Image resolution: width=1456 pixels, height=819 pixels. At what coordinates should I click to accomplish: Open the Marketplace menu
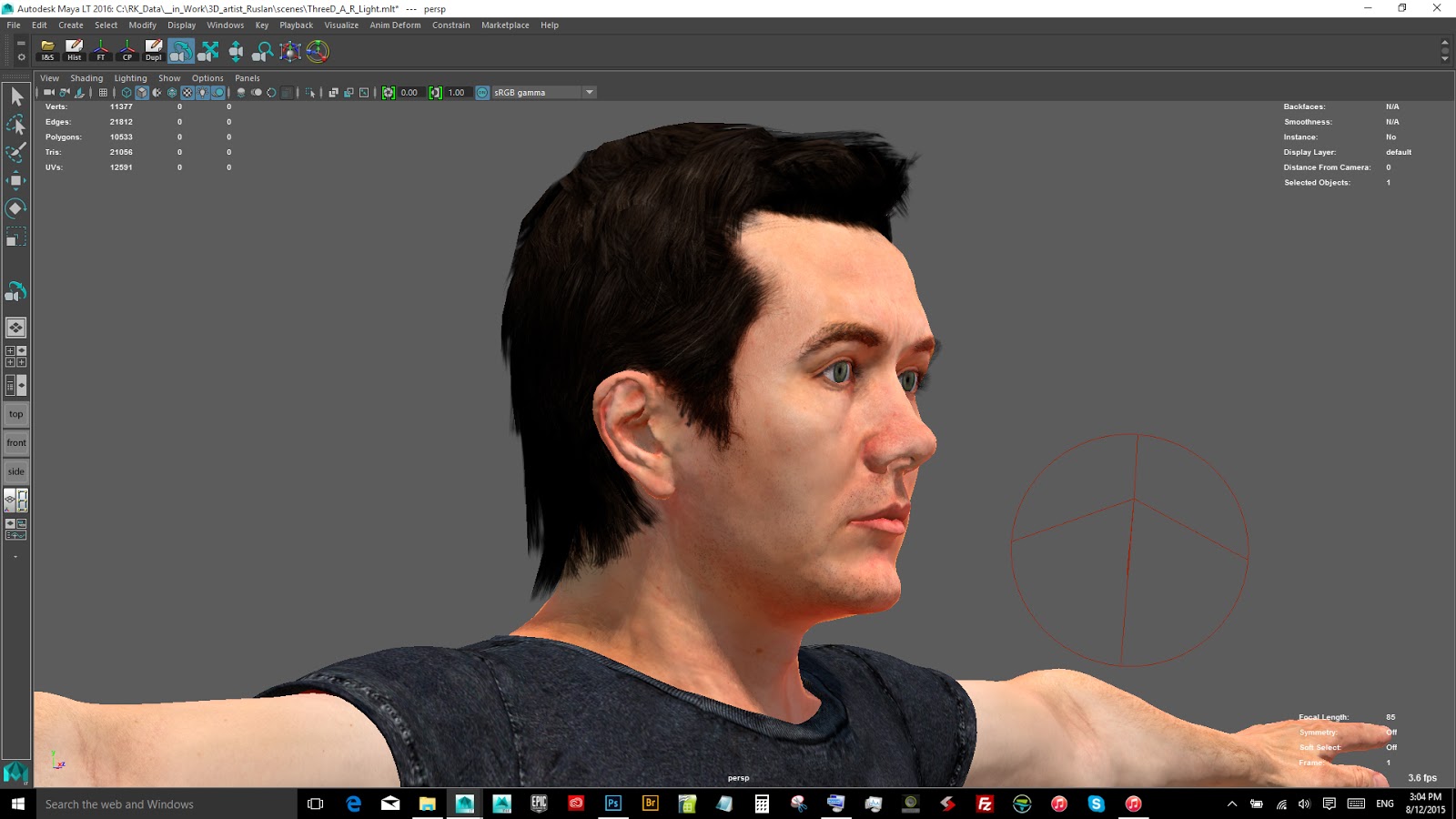(505, 25)
